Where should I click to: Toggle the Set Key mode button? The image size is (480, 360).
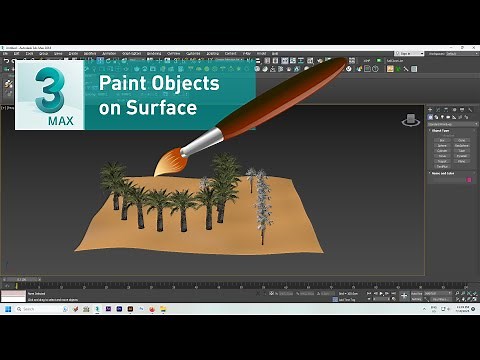(417, 299)
